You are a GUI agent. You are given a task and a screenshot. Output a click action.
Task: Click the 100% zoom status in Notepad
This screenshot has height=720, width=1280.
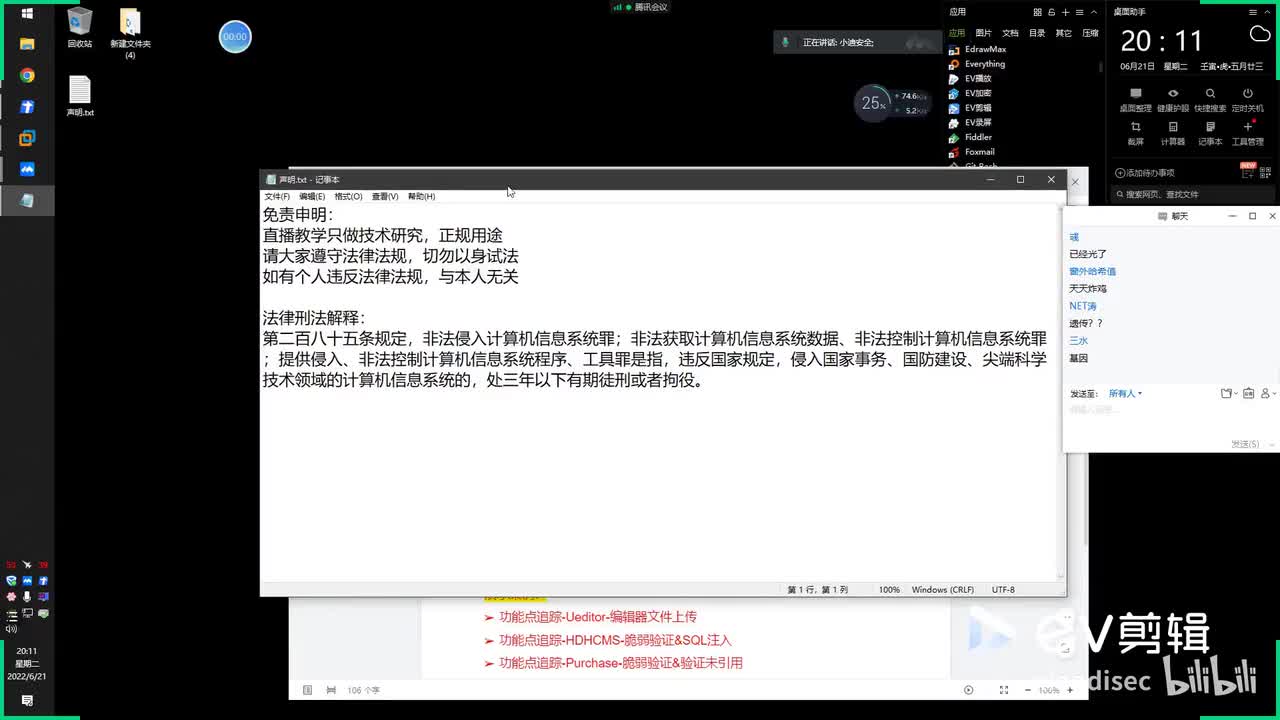pyautogui.click(x=889, y=590)
